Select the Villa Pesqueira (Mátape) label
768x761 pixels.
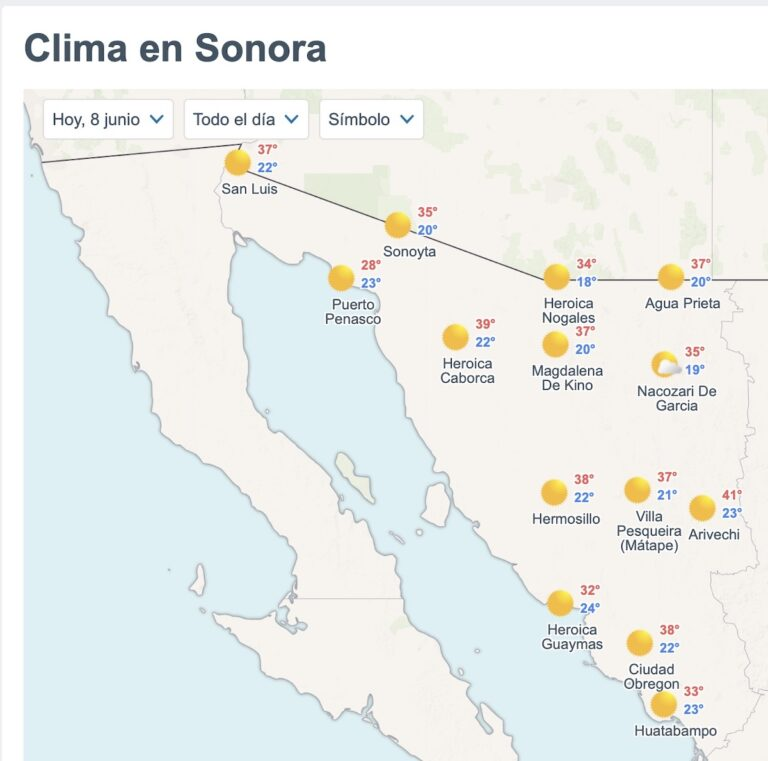pos(649,531)
